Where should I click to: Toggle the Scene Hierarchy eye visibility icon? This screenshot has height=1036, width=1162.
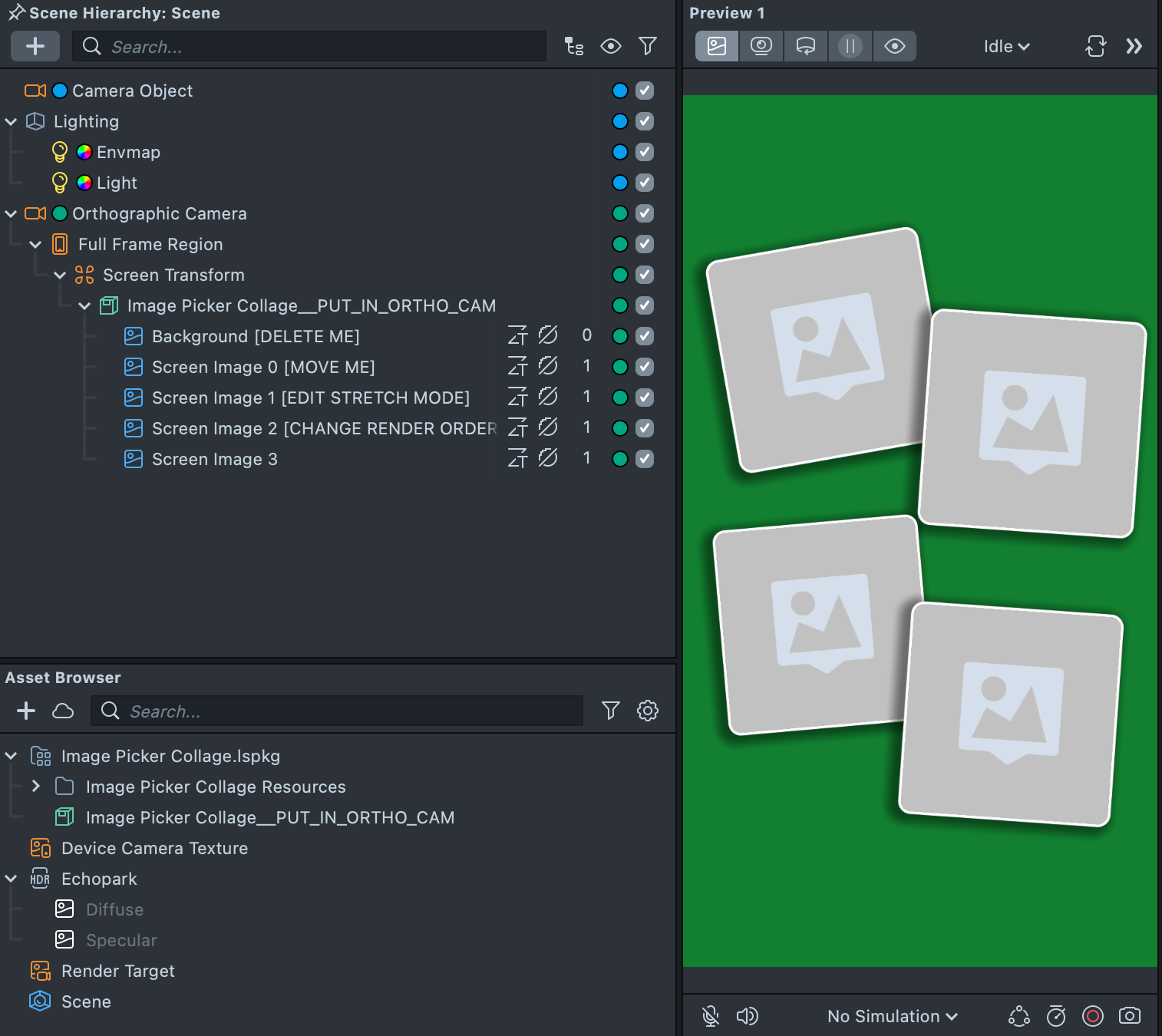(x=611, y=46)
